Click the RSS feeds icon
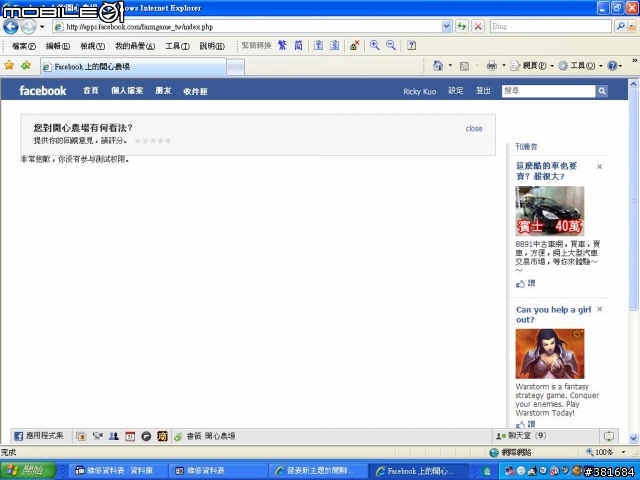This screenshot has height=480, width=640. coord(464,66)
